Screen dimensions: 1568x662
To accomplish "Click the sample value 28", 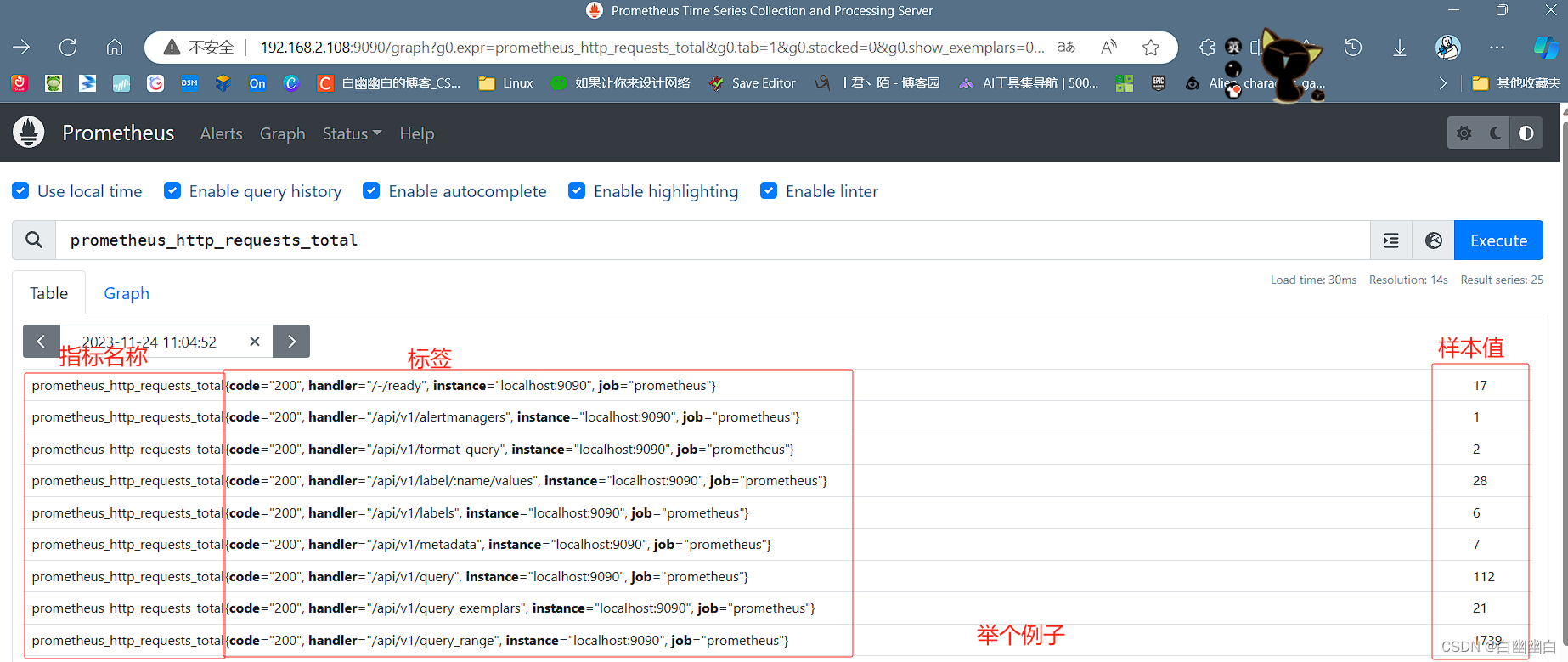I will tap(1480, 481).
